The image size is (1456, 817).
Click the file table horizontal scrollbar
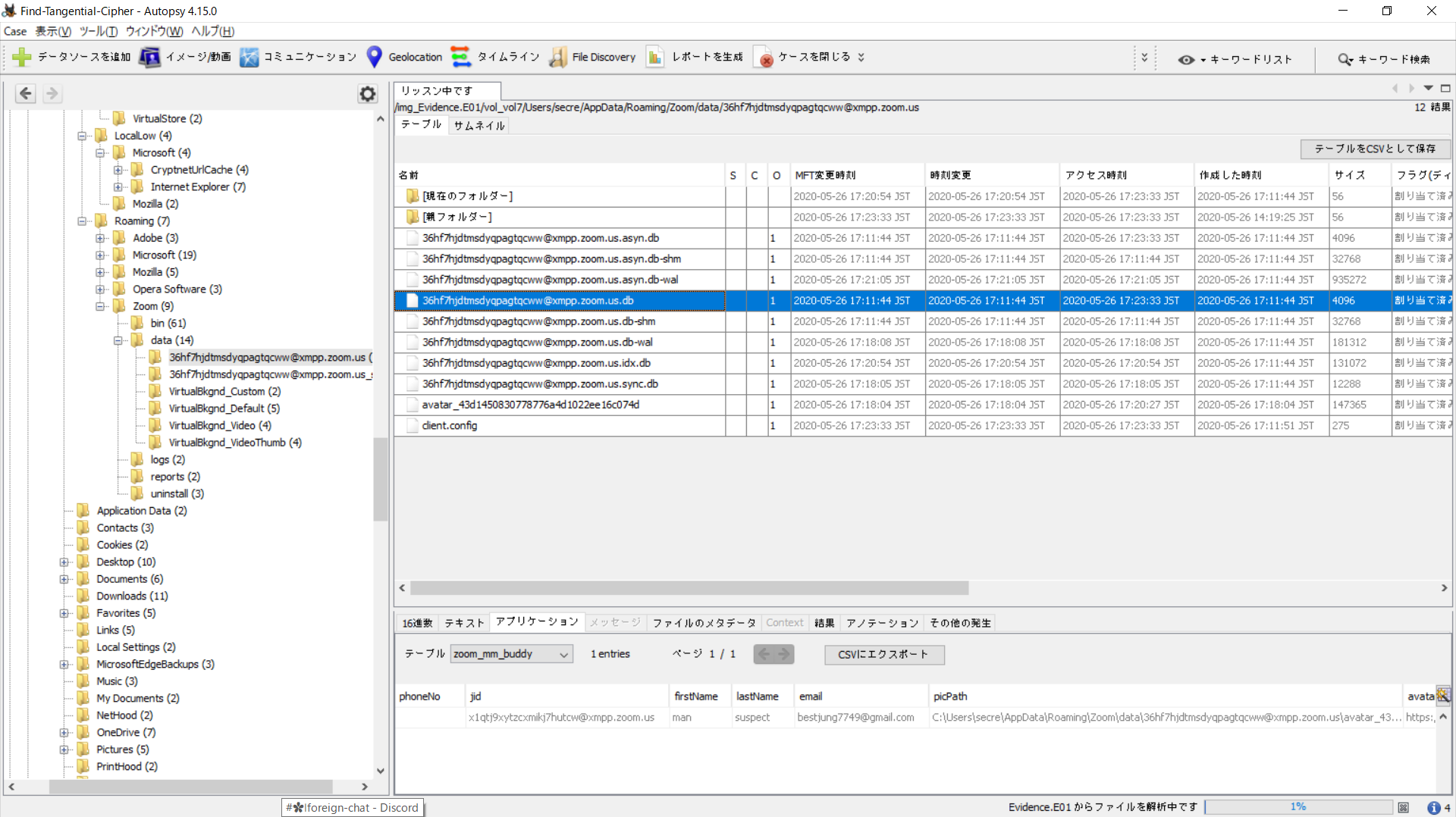[x=689, y=588]
